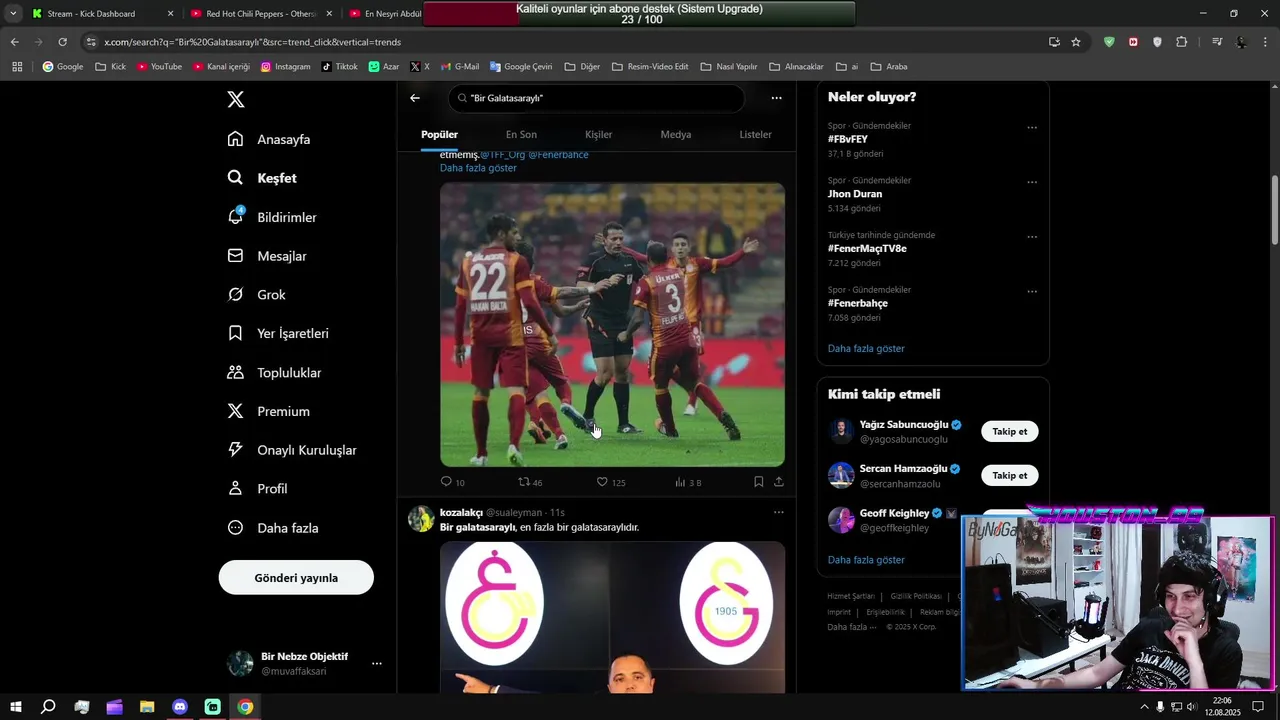
Task: Open Windows taskbar search
Action: point(48,707)
